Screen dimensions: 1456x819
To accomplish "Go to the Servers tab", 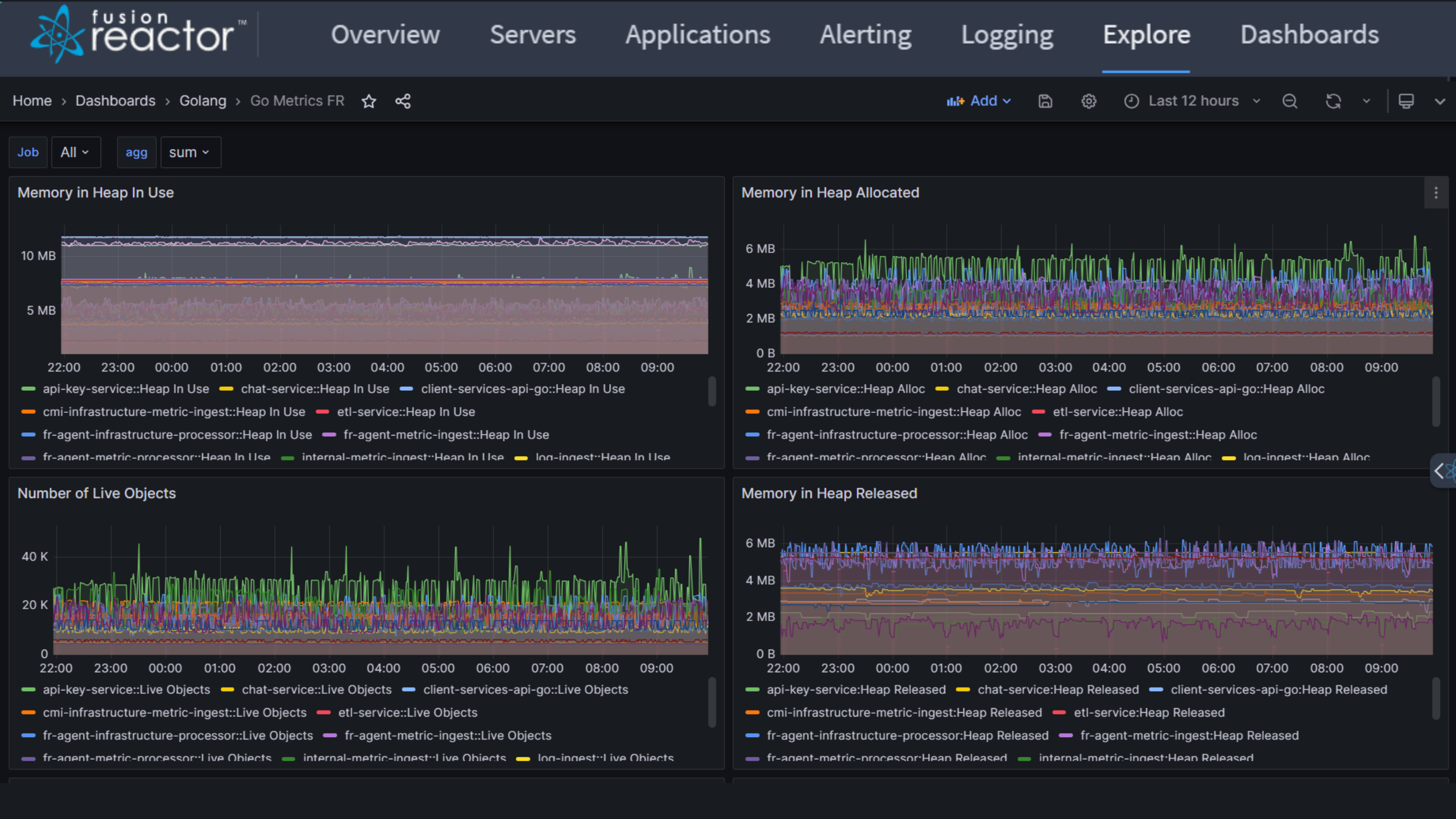I will pos(533,35).
